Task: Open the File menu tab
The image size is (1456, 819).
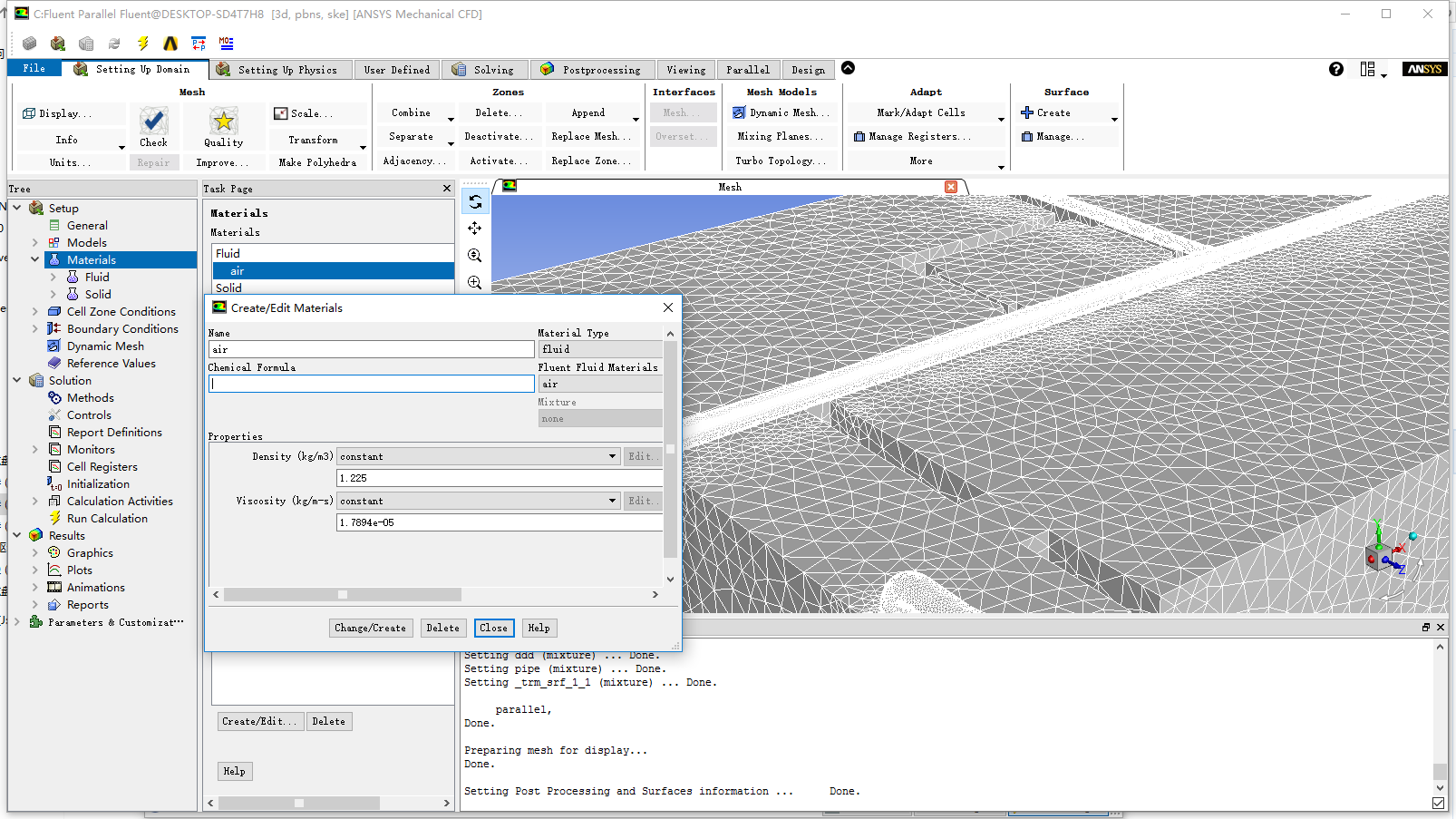Action: click(34, 68)
